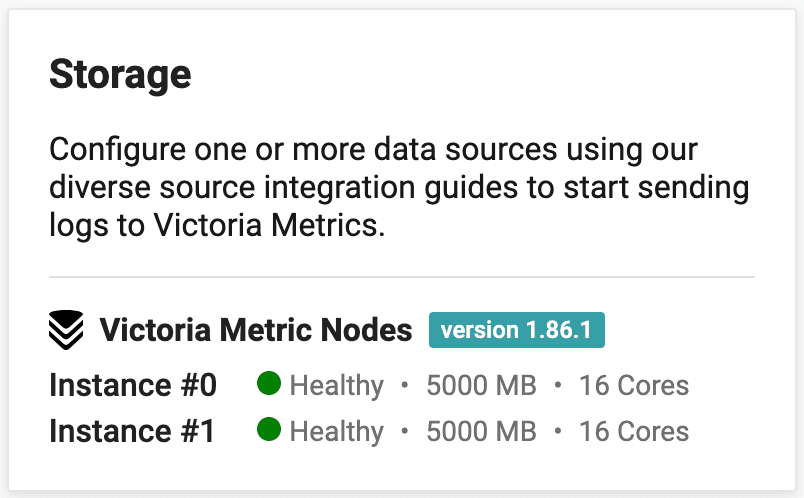The width and height of the screenshot is (804, 498).
Task: Click the 5000 MB value for Instance #0
Action: coord(481,385)
